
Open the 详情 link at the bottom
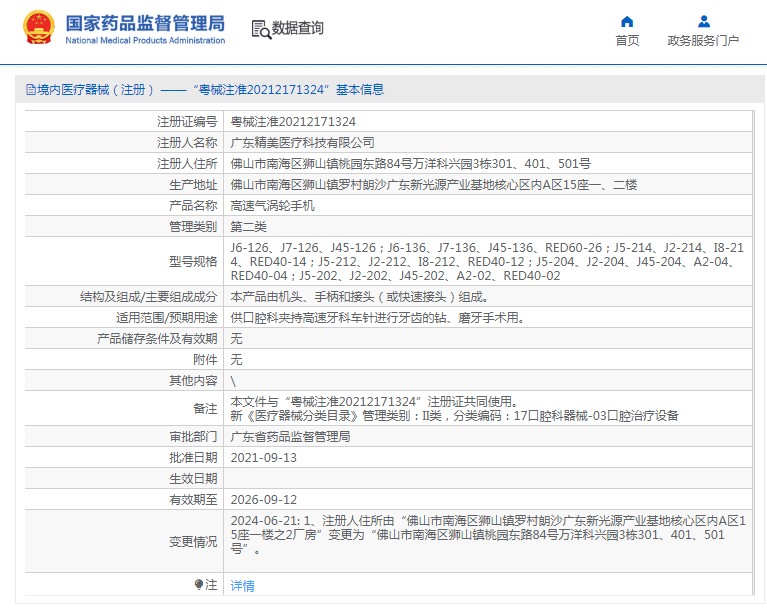pos(242,585)
